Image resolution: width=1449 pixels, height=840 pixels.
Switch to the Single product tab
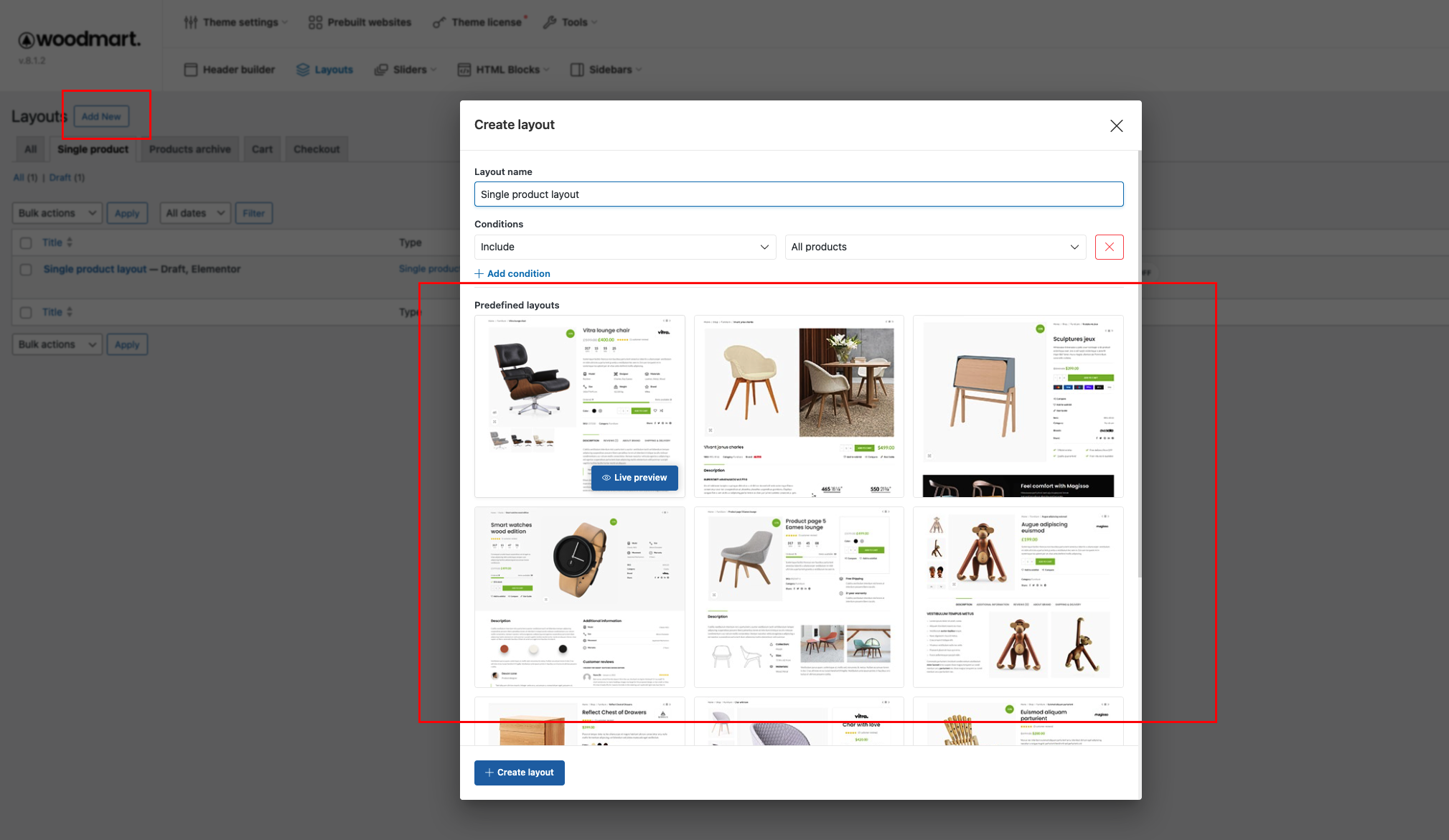point(93,149)
